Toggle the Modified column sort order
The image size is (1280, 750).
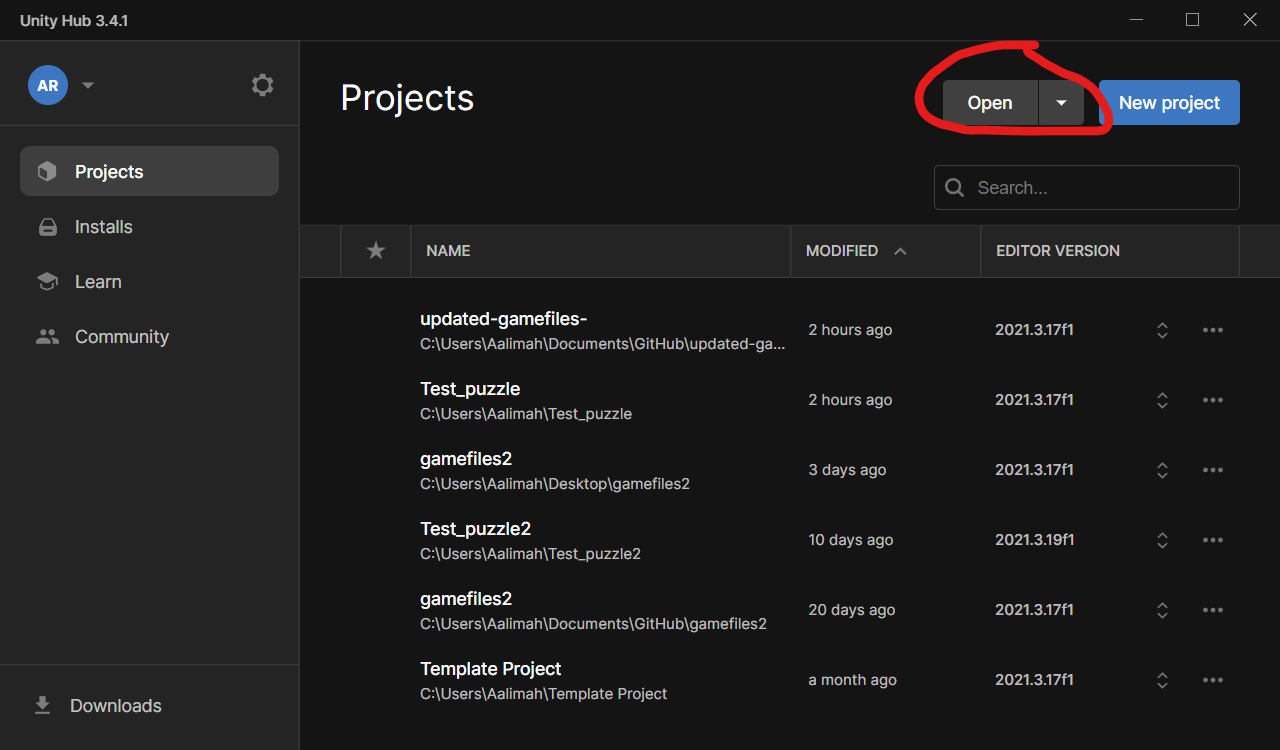point(842,251)
